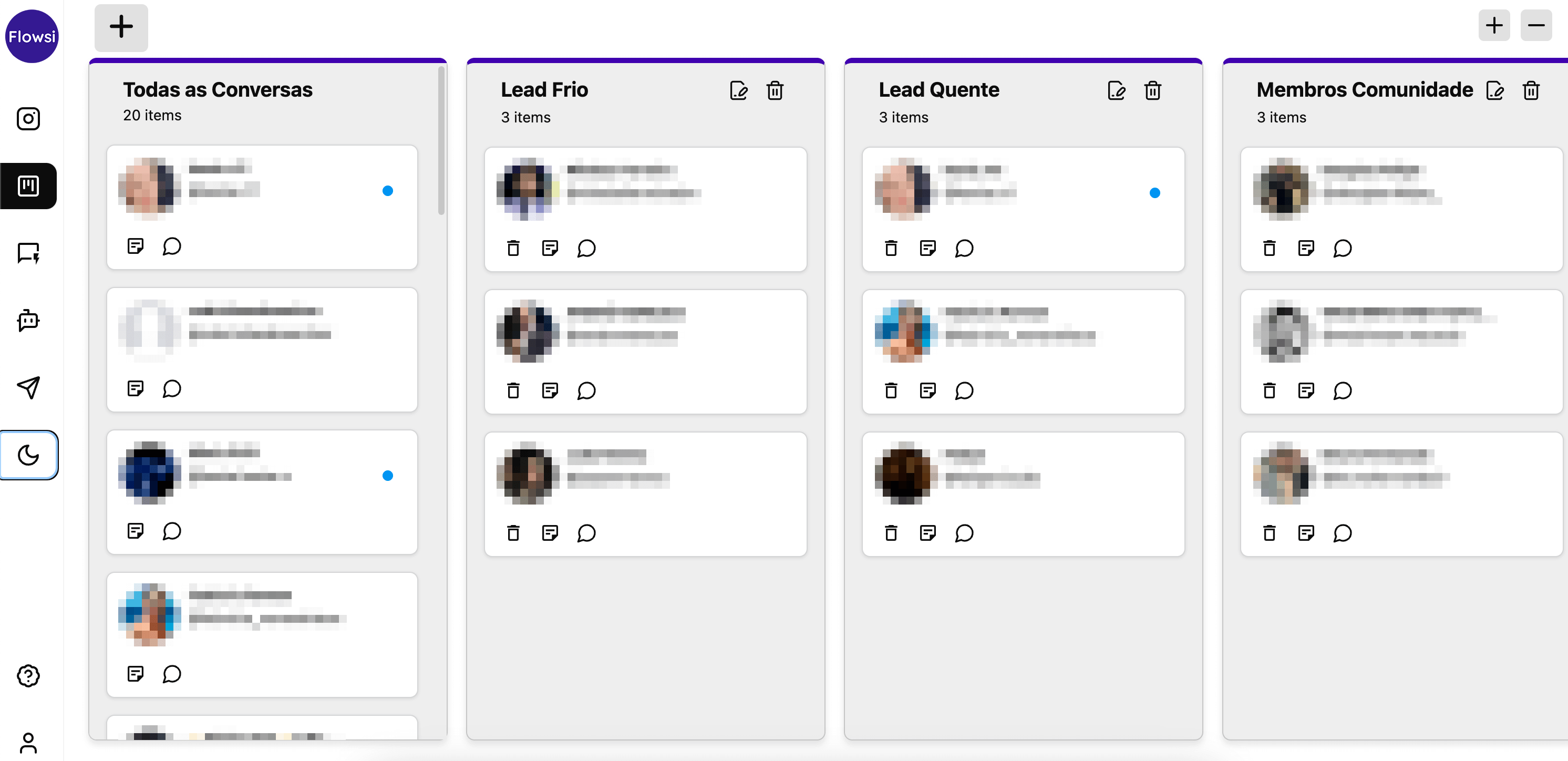The width and height of the screenshot is (1568, 761).
Task: Add a new column with the plus button
Action: click(x=121, y=27)
